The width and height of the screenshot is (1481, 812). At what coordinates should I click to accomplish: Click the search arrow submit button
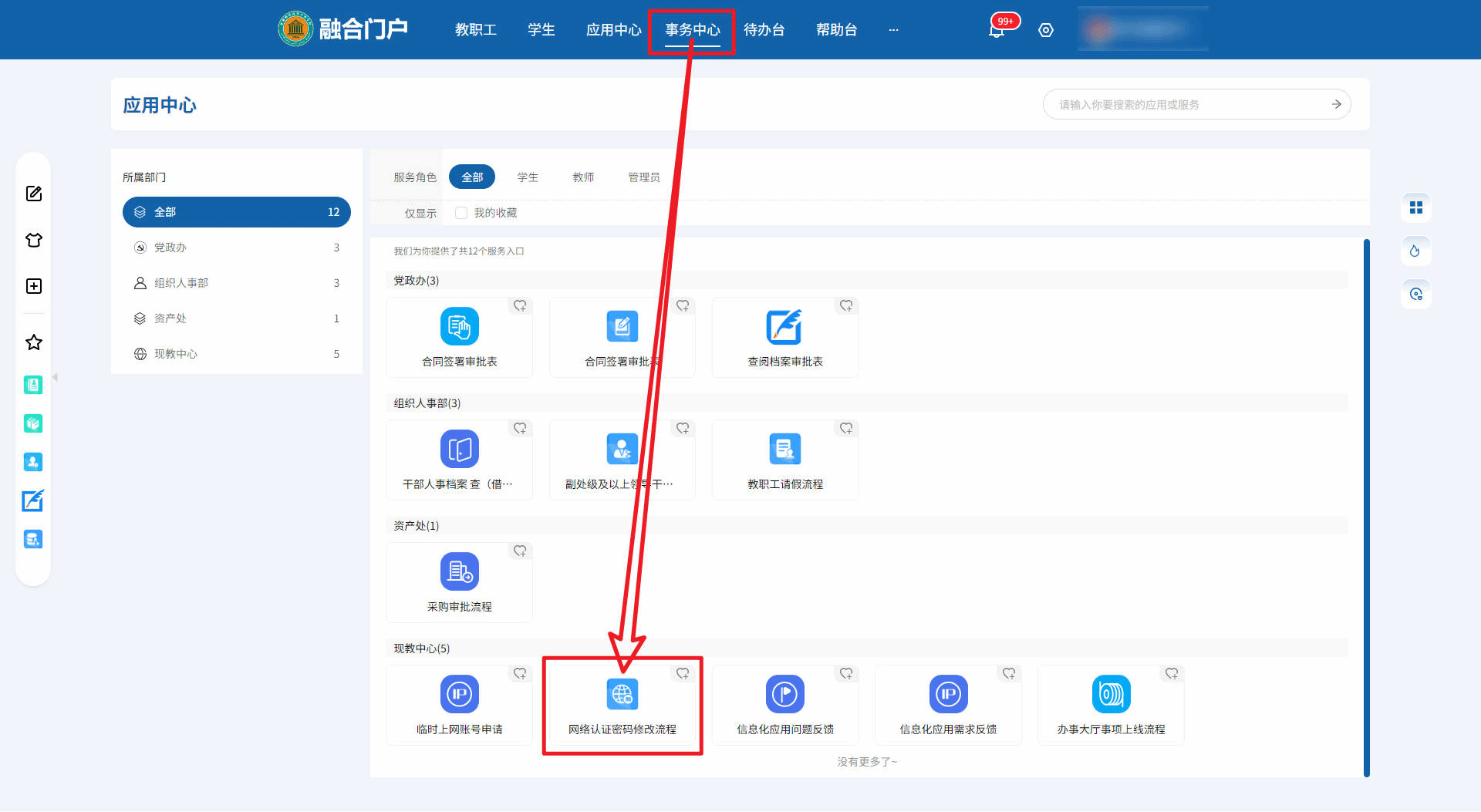click(x=1336, y=104)
